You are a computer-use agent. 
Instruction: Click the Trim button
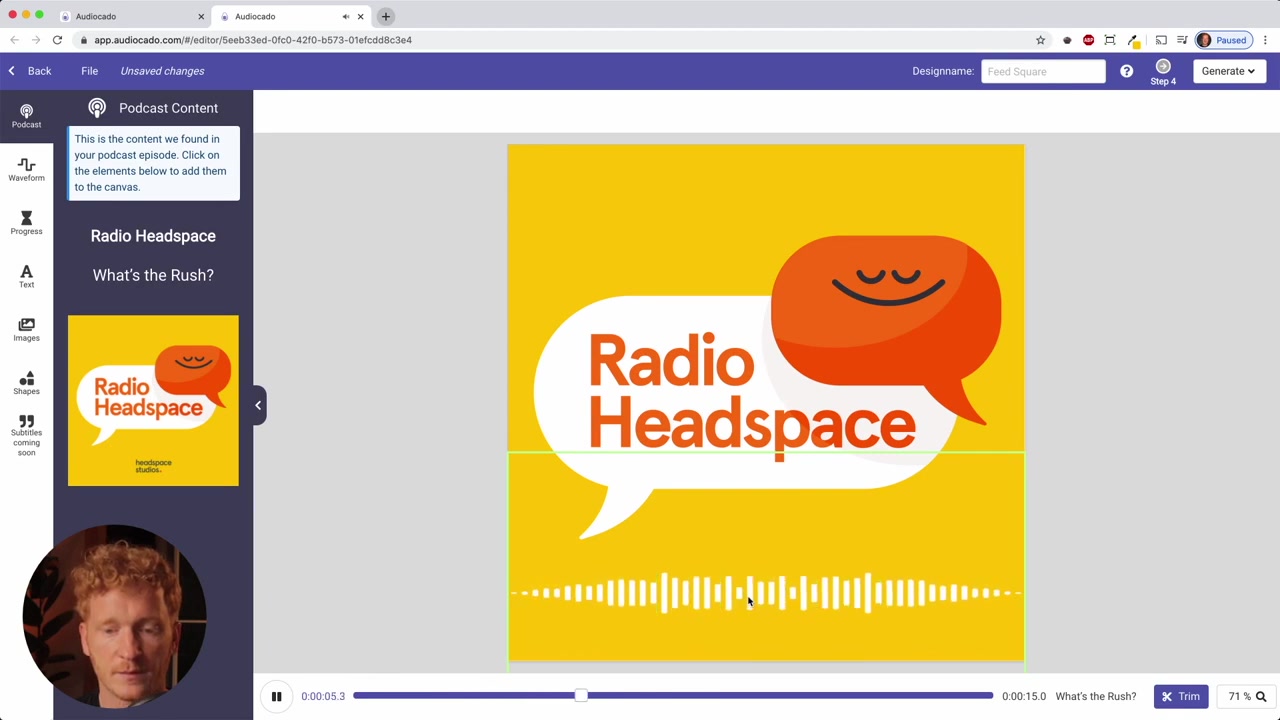(1181, 696)
